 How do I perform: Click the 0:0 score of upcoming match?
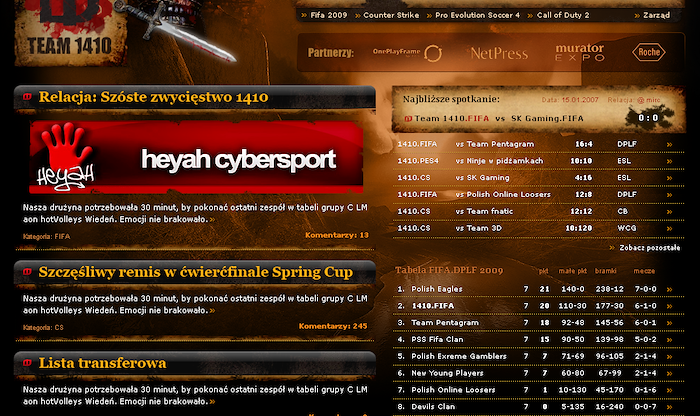pyautogui.click(x=648, y=118)
